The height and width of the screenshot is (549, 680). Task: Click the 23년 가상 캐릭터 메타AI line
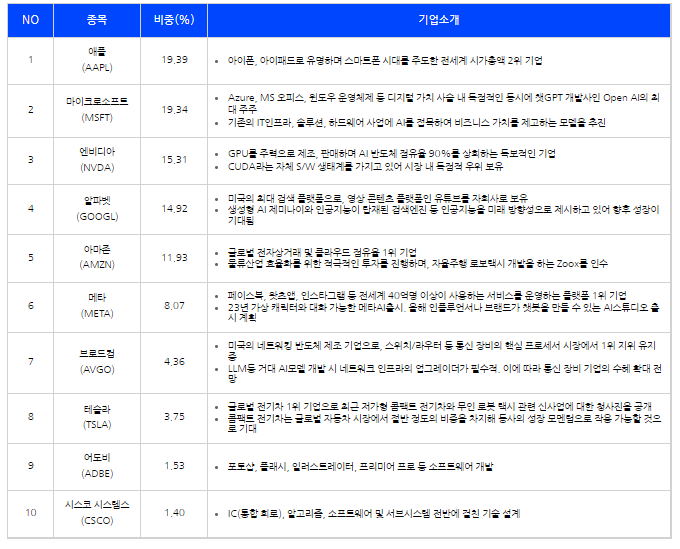(x=444, y=312)
